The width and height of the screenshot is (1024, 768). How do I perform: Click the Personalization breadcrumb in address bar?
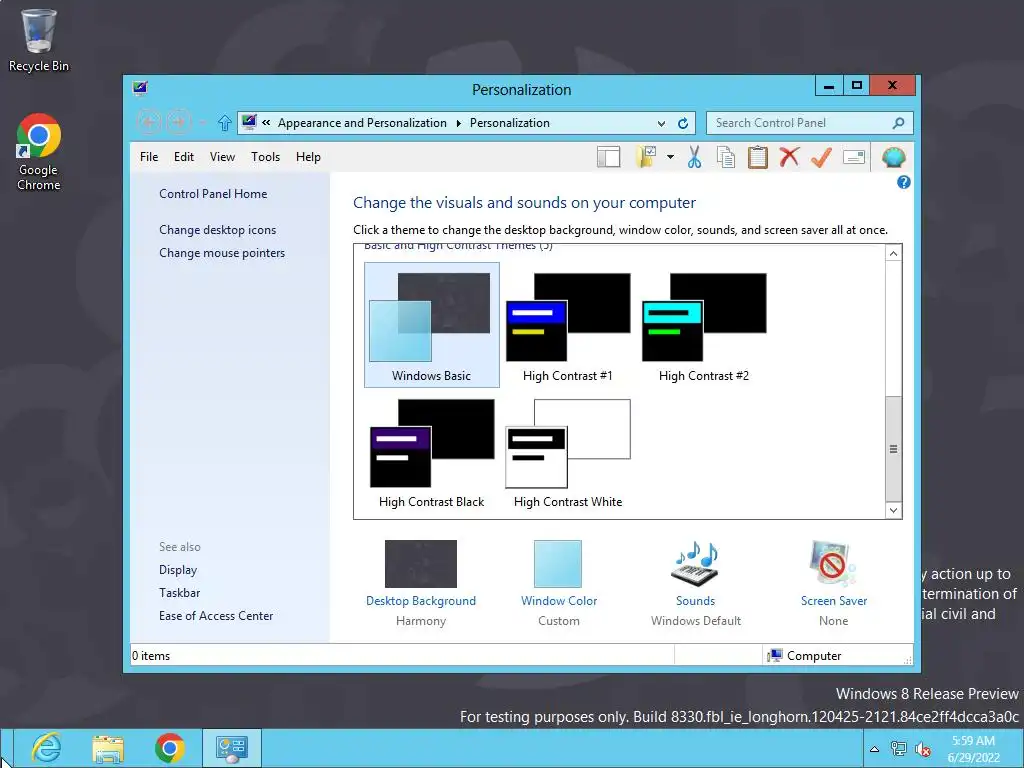(x=509, y=123)
